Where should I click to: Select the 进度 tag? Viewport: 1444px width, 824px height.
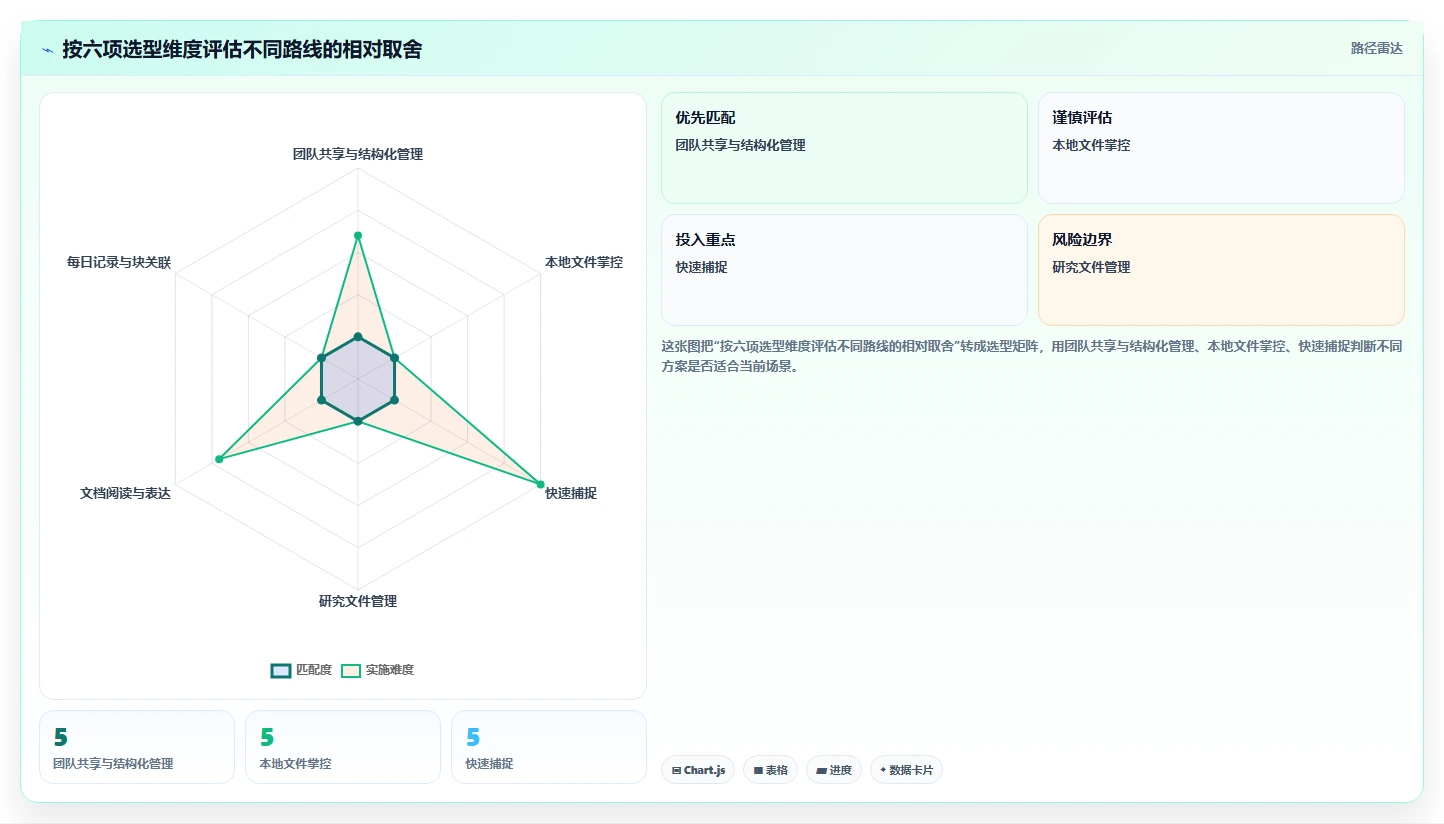834,770
